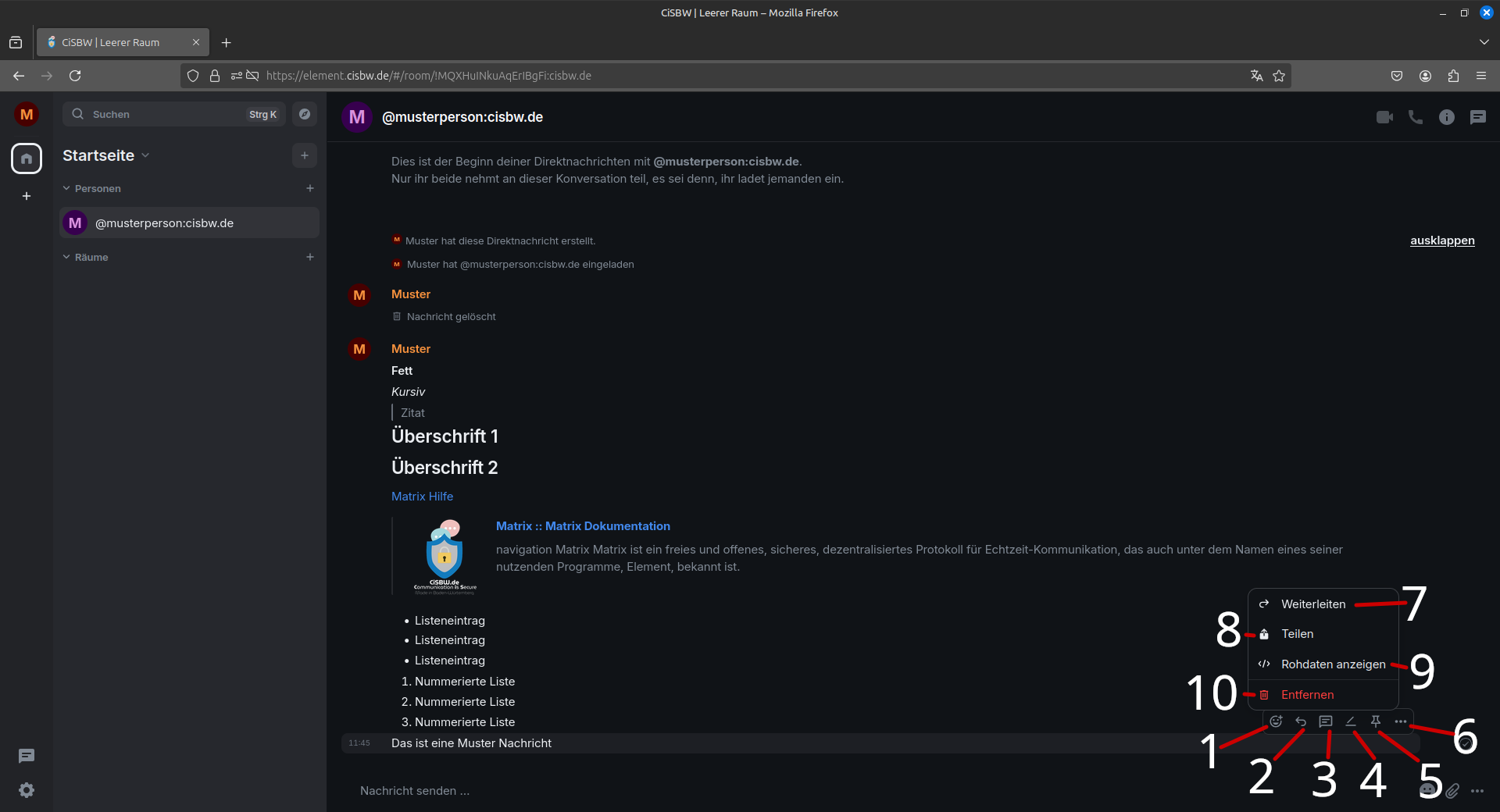Image resolution: width=1500 pixels, height=812 pixels.
Task: Reply to the Muster Nachricht message
Action: pyautogui.click(x=1301, y=721)
